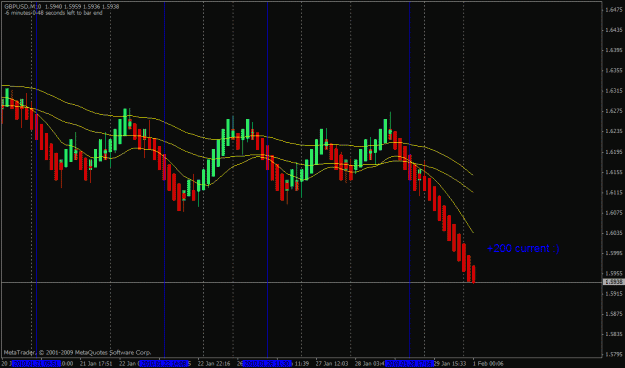Image resolution: width=625 pixels, height=368 pixels.
Task: Click the 1.6275 price scale label
Action: [x=614, y=111]
